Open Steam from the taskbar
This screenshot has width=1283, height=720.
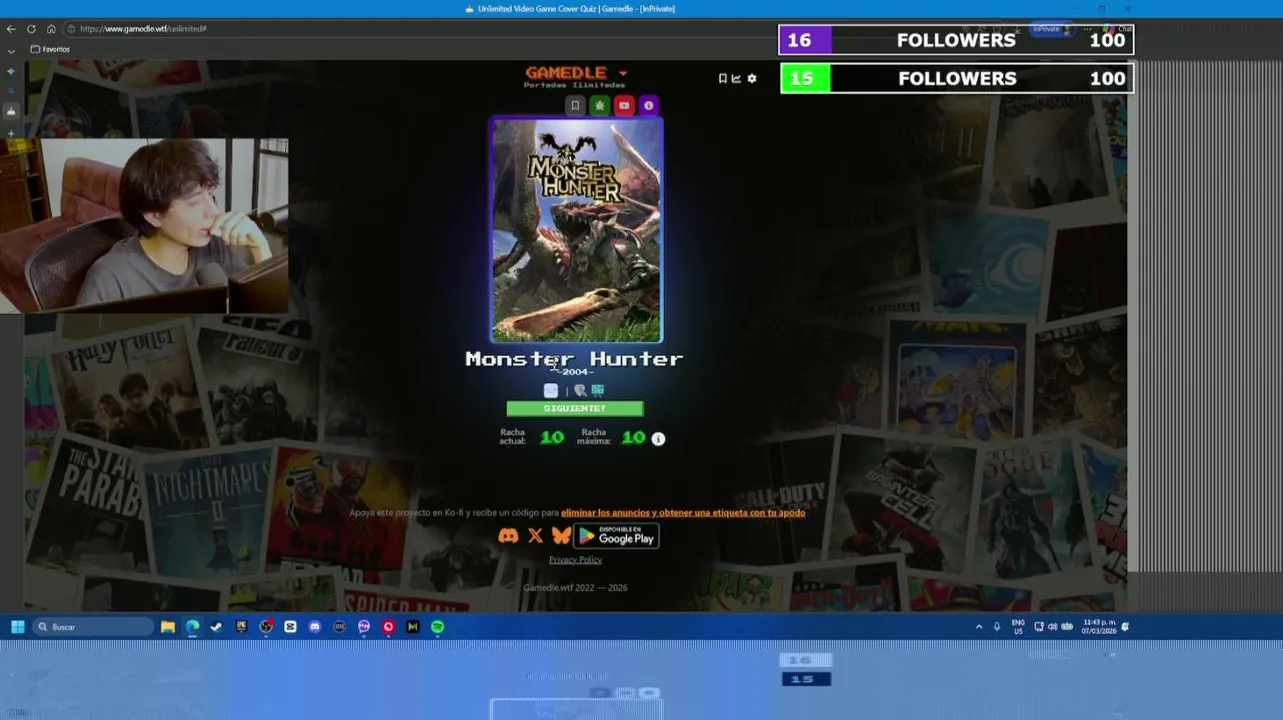[216, 627]
